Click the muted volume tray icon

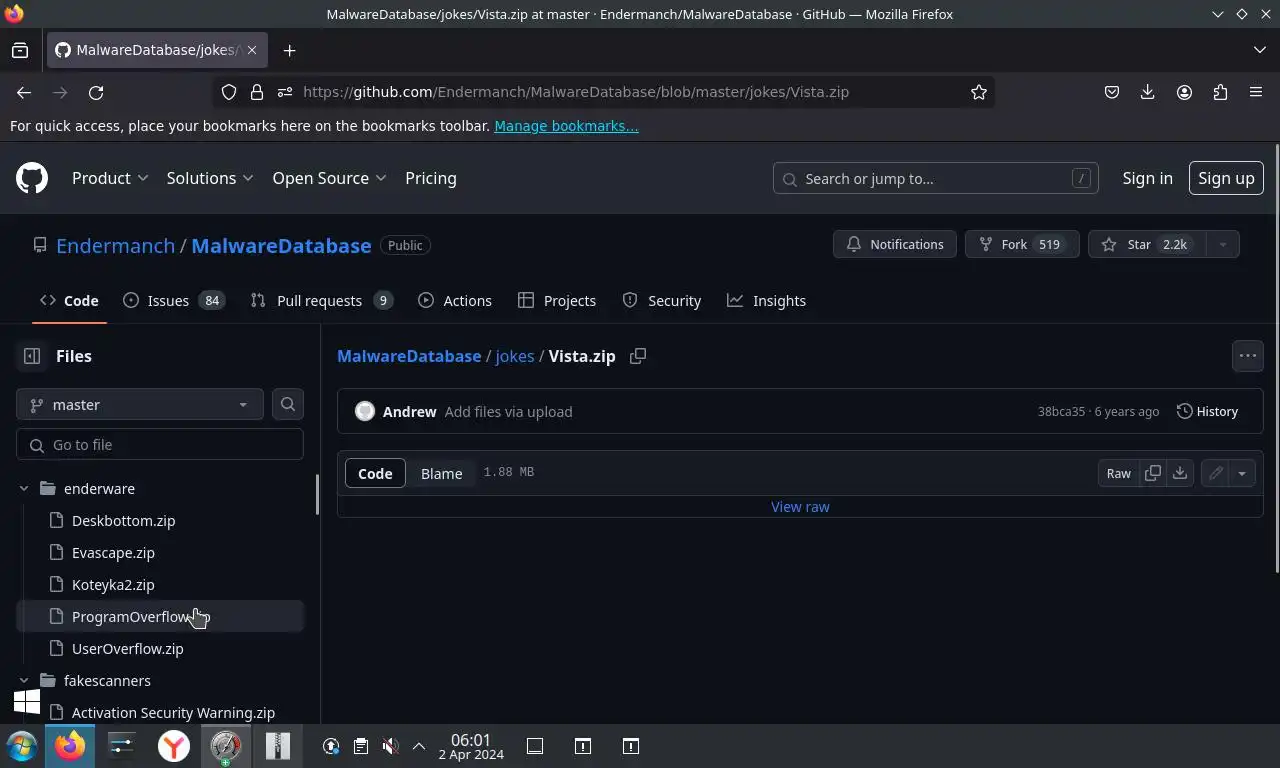[x=391, y=746]
